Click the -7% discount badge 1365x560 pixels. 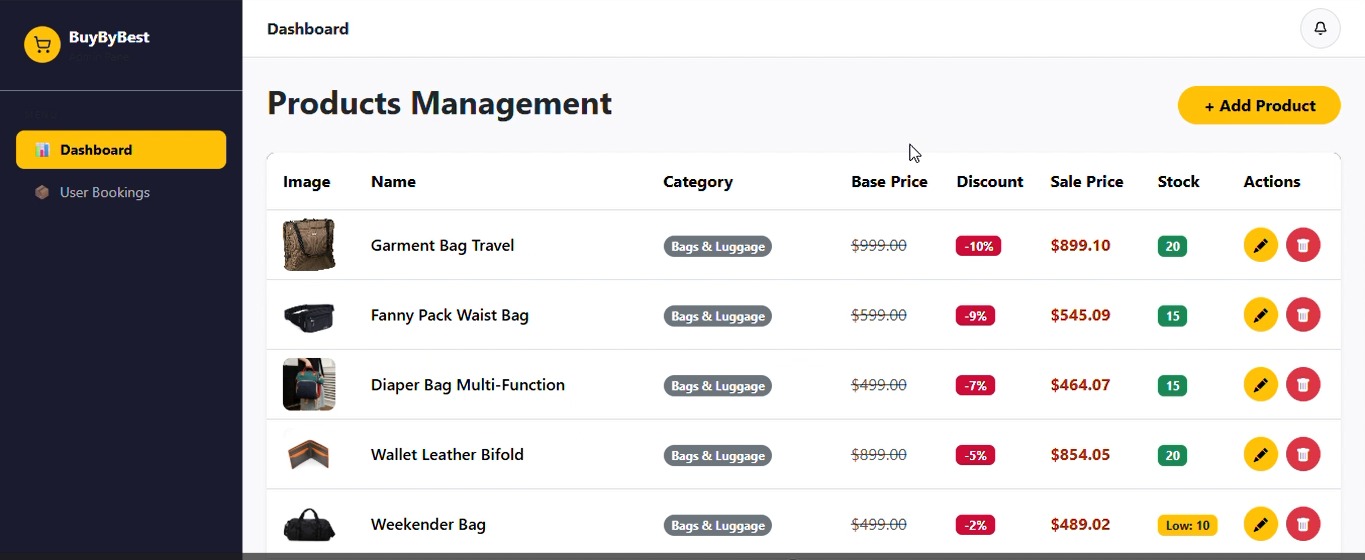(x=975, y=385)
